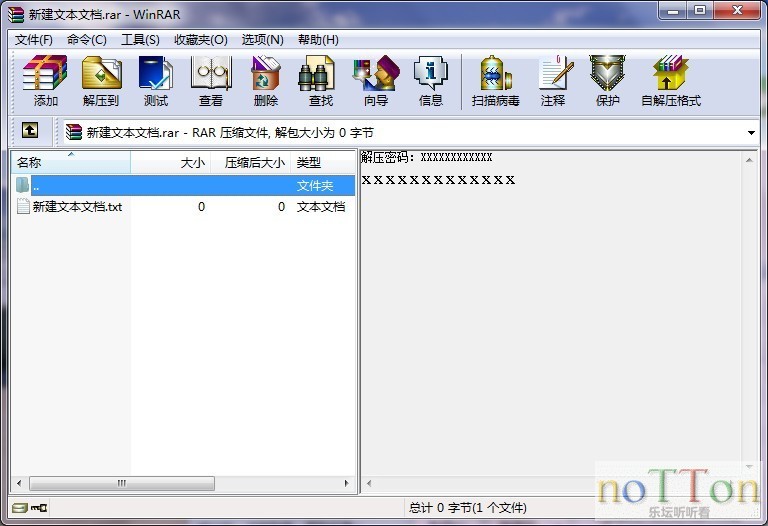Click archive path text 新建文本文档.rar
Viewport: 768px width, 526px height.
coord(133,133)
